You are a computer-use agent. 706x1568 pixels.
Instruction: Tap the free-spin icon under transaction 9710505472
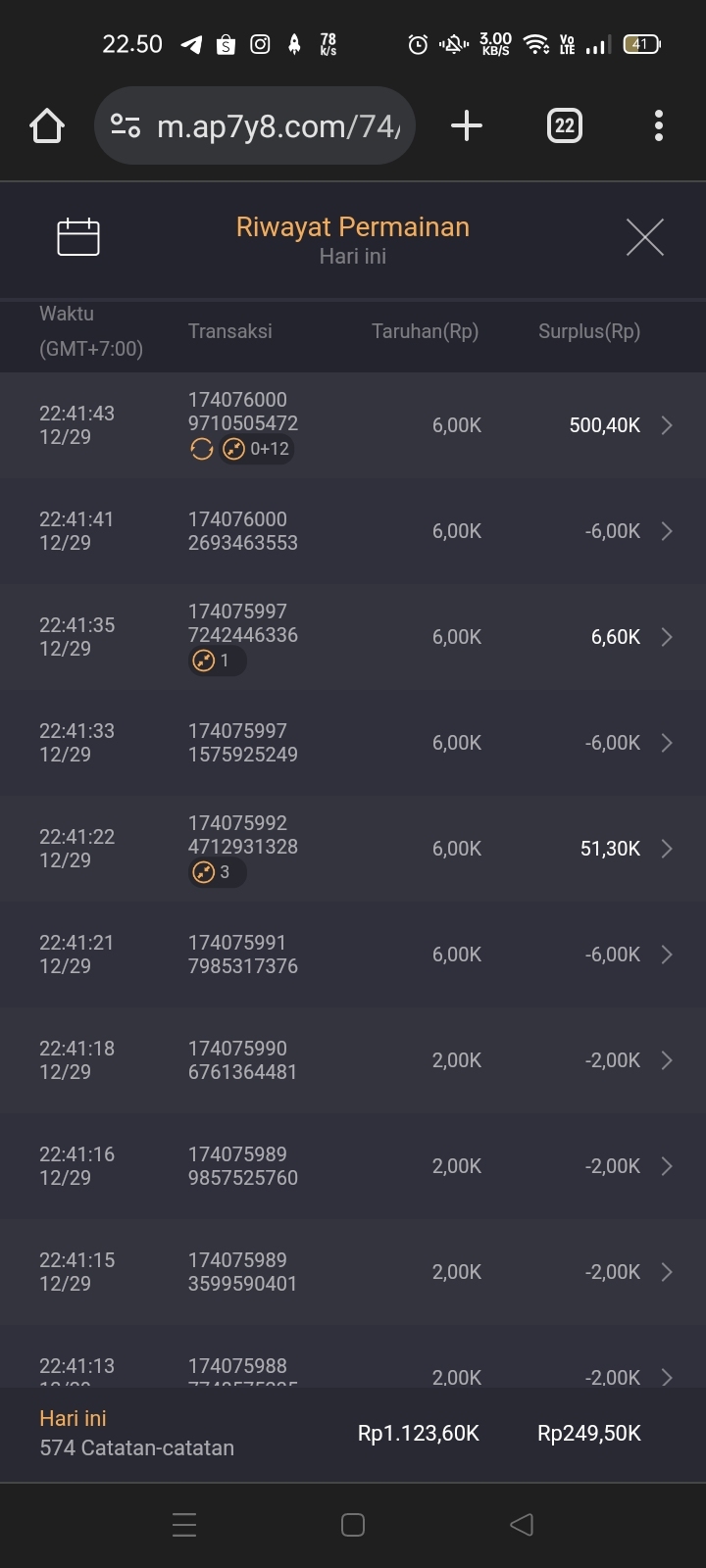(202, 450)
